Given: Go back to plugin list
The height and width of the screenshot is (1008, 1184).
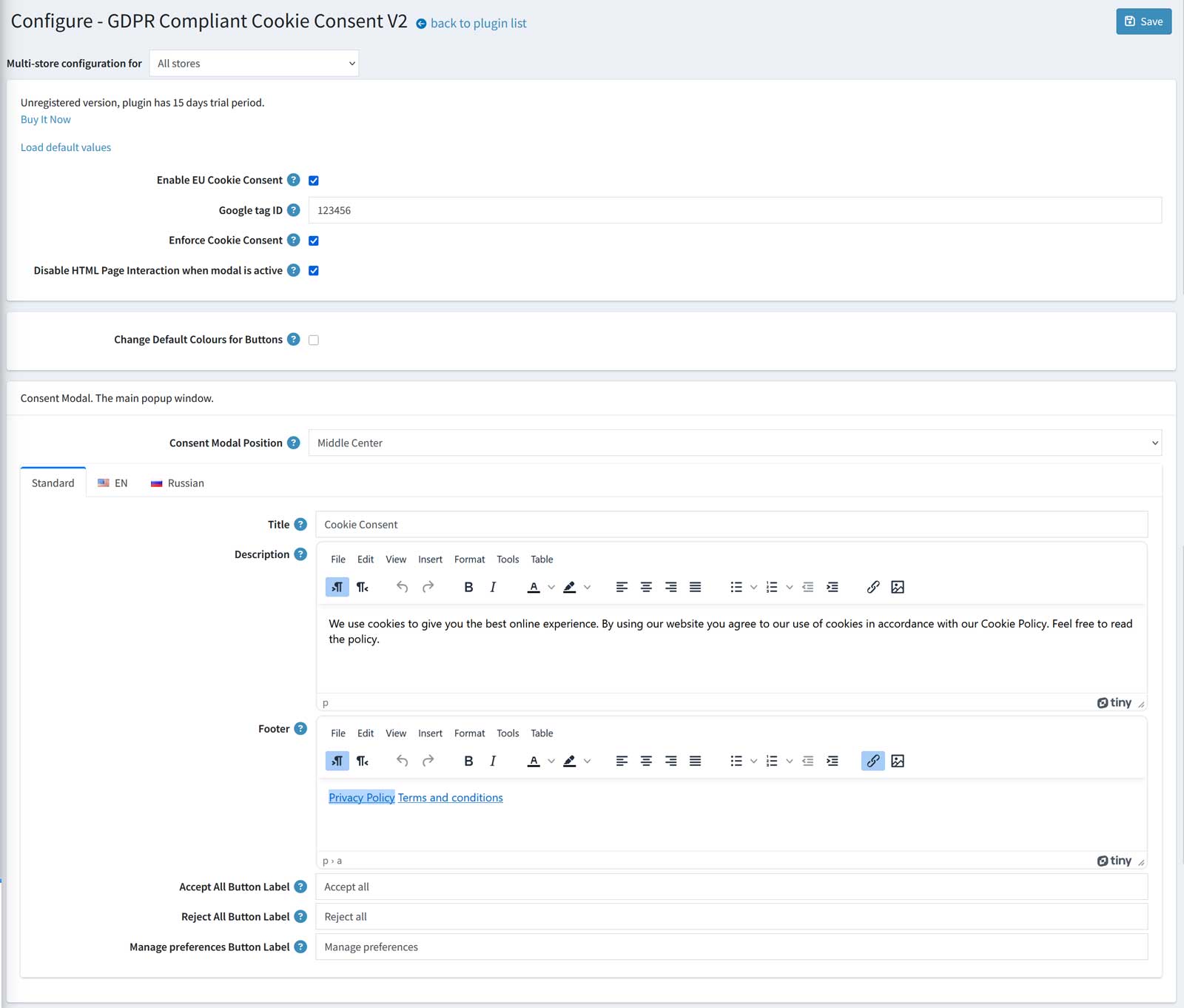Looking at the screenshot, I should pyautogui.click(x=471, y=23).
